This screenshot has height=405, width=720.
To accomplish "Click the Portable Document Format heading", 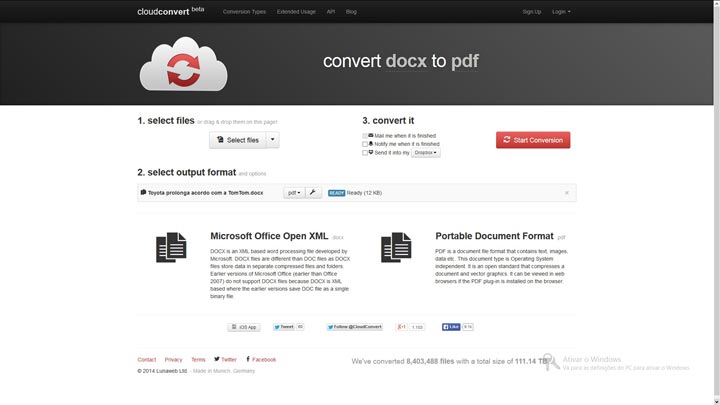I will [x=494, y=236].
